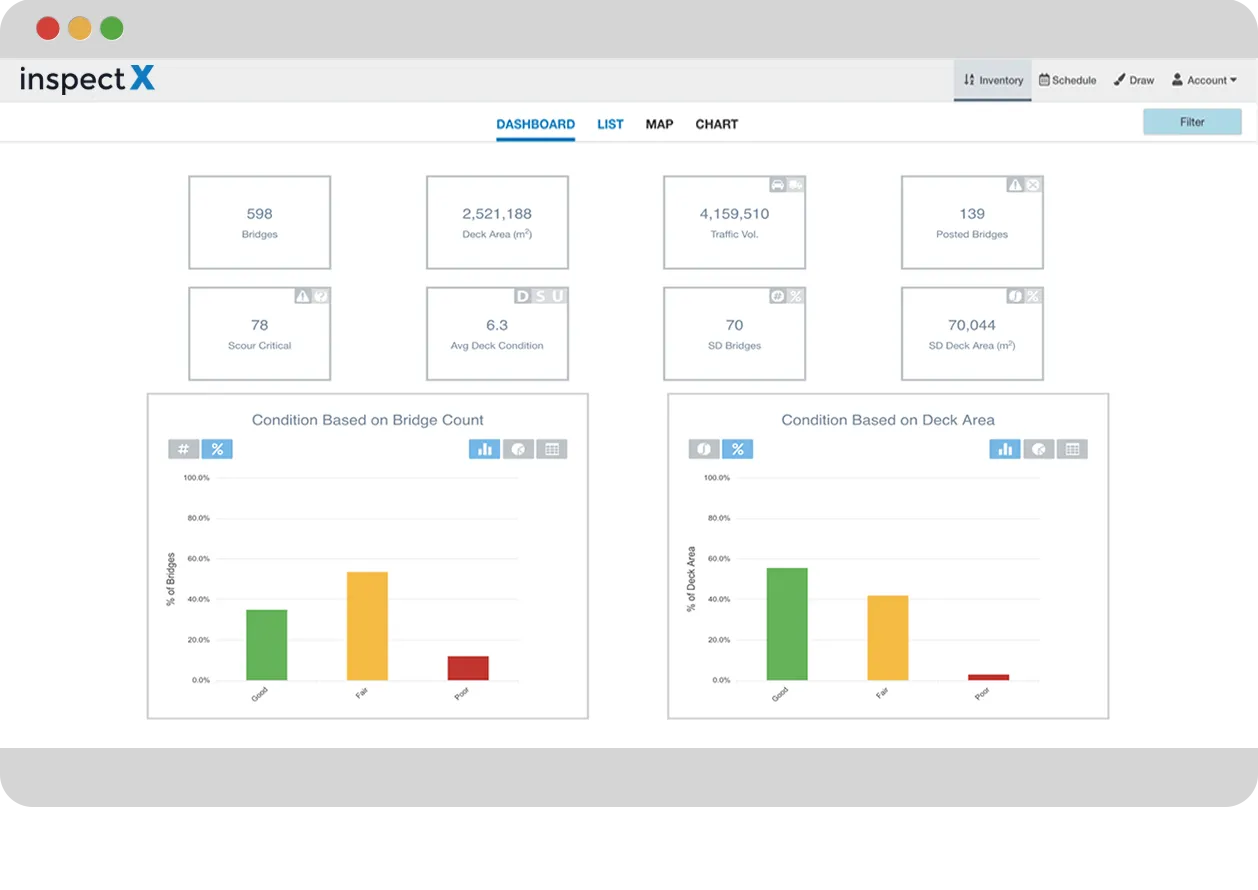Switch the SD Bridges card to percent view
Screen dimensions: 1258x890
795,296
